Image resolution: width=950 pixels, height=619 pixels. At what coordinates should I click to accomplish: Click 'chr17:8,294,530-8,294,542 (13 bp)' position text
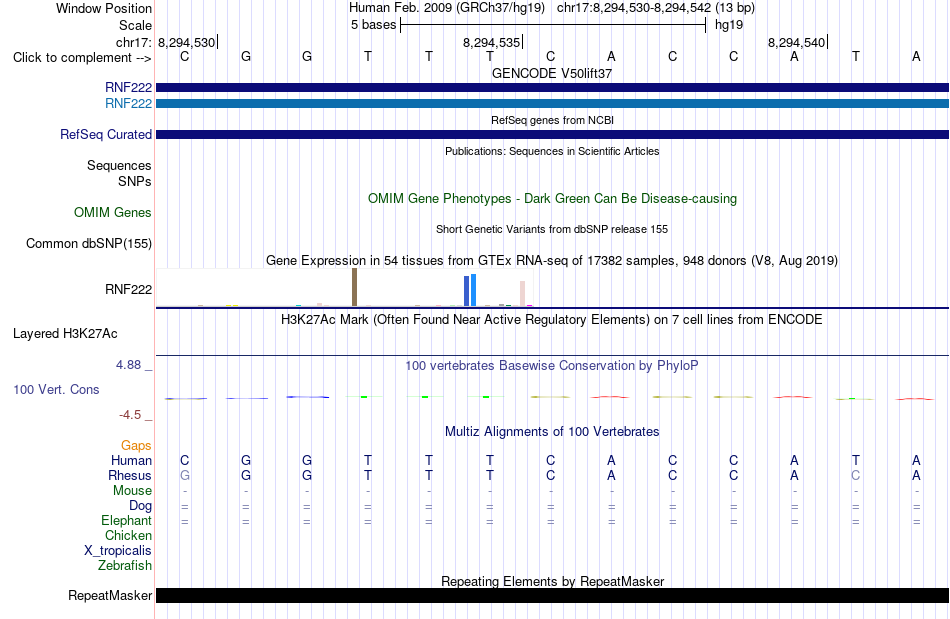pyautogui.click(x=656, y=8)
